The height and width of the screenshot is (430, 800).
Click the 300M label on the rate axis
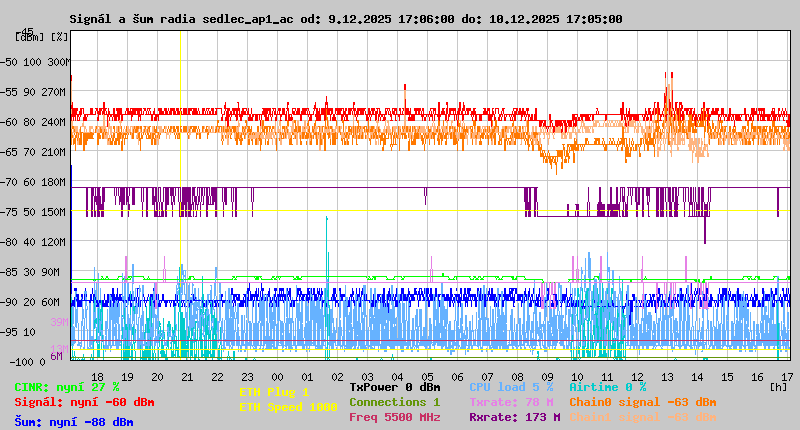point(60,62)
